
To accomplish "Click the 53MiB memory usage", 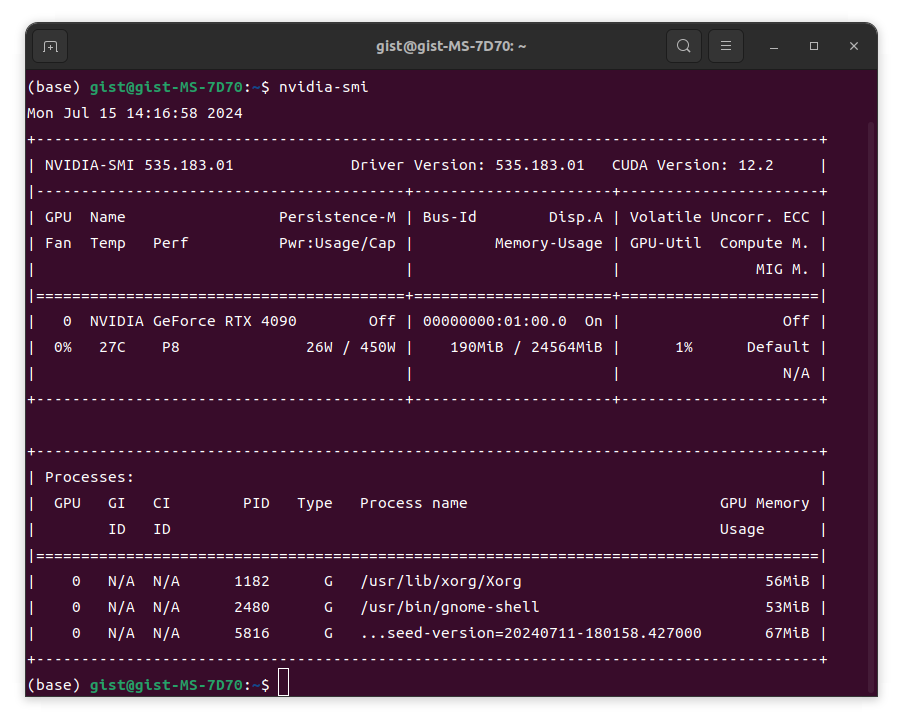I will pyautogui.click(x=787, y=607).
